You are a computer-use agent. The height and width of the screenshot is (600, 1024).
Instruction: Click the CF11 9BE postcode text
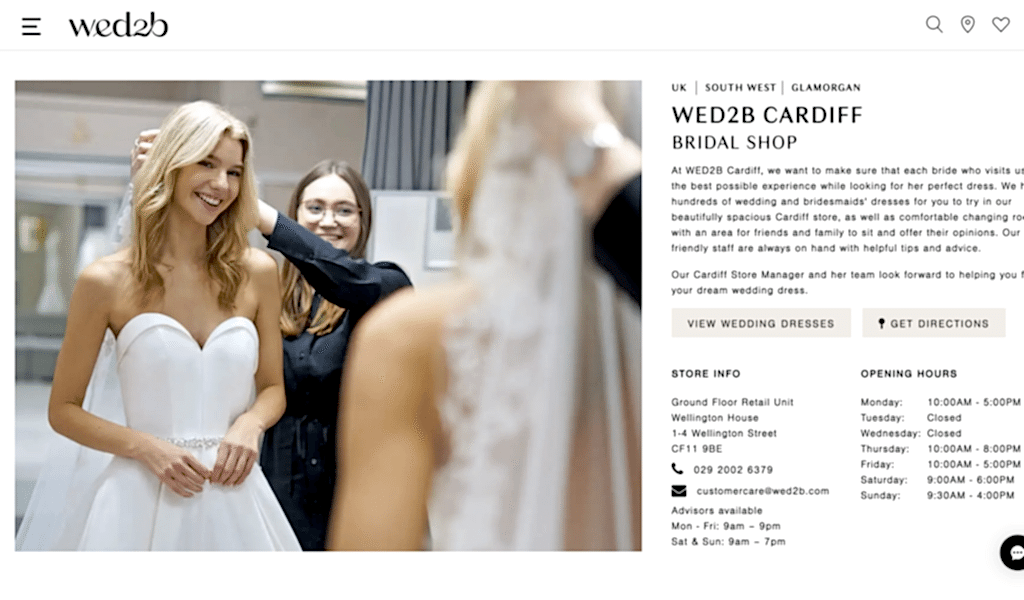coord(697,449)
